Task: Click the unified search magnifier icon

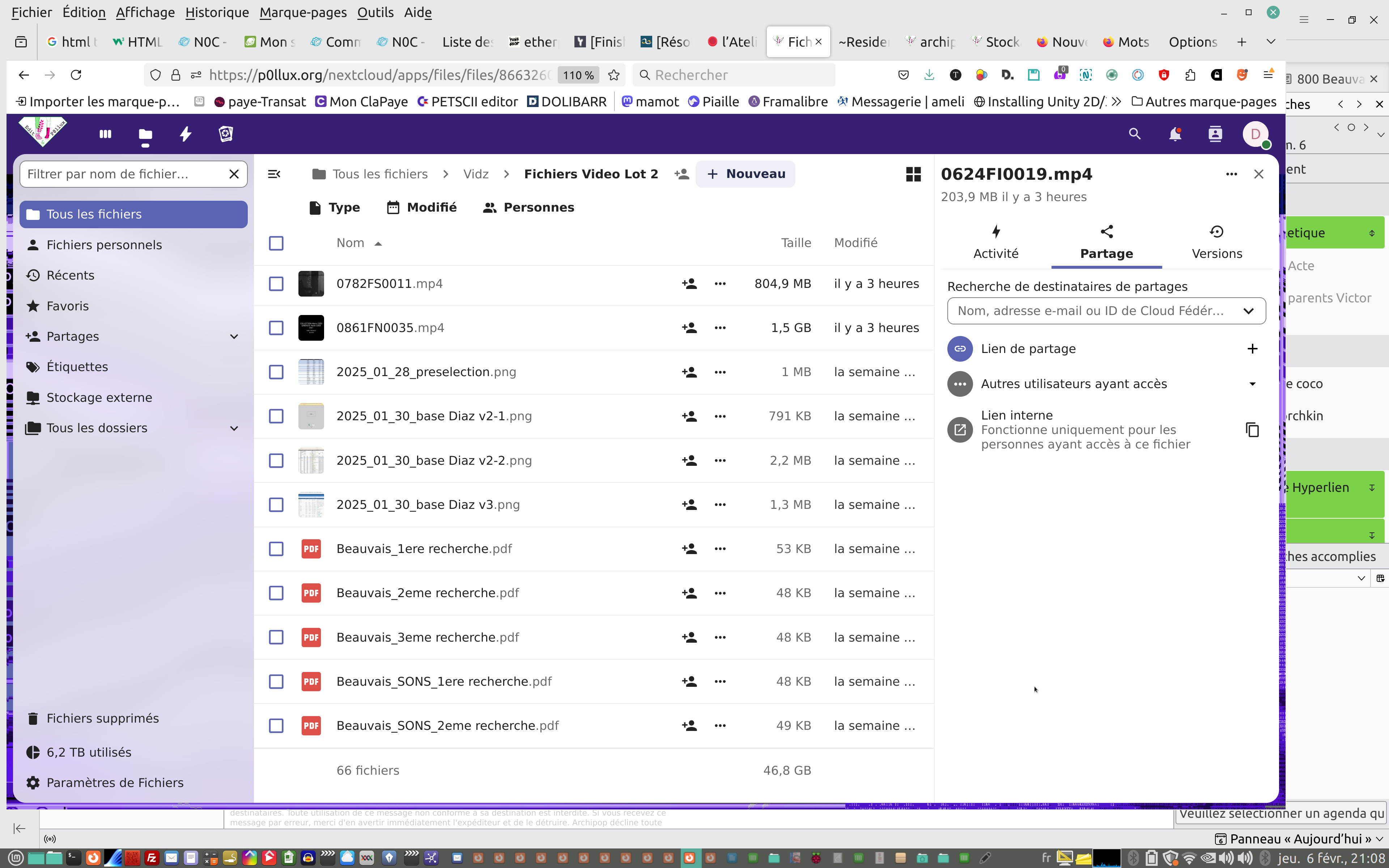Action: pos(1134,134)
